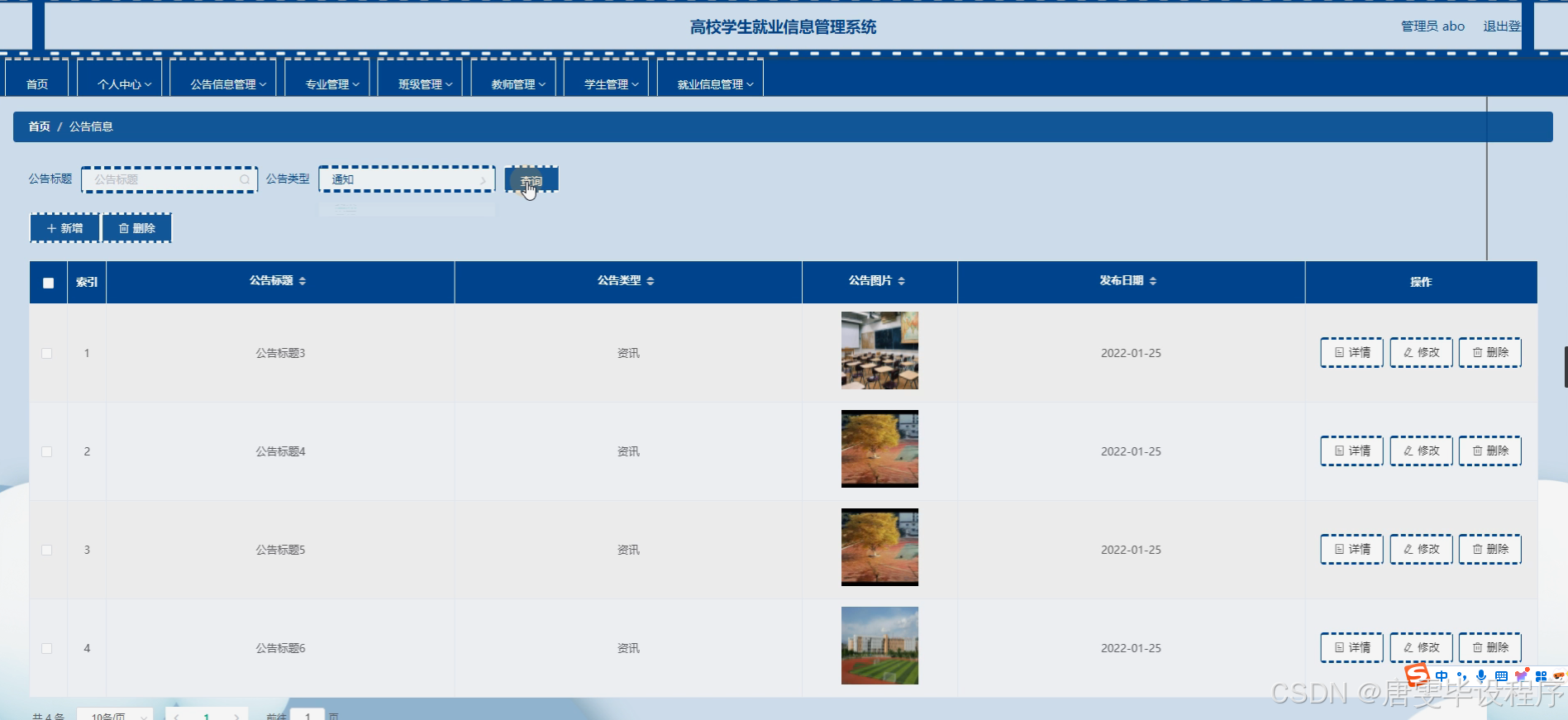Click the next page arrow in pagination
Viewport: 1568px width, 720px height.
236,716
